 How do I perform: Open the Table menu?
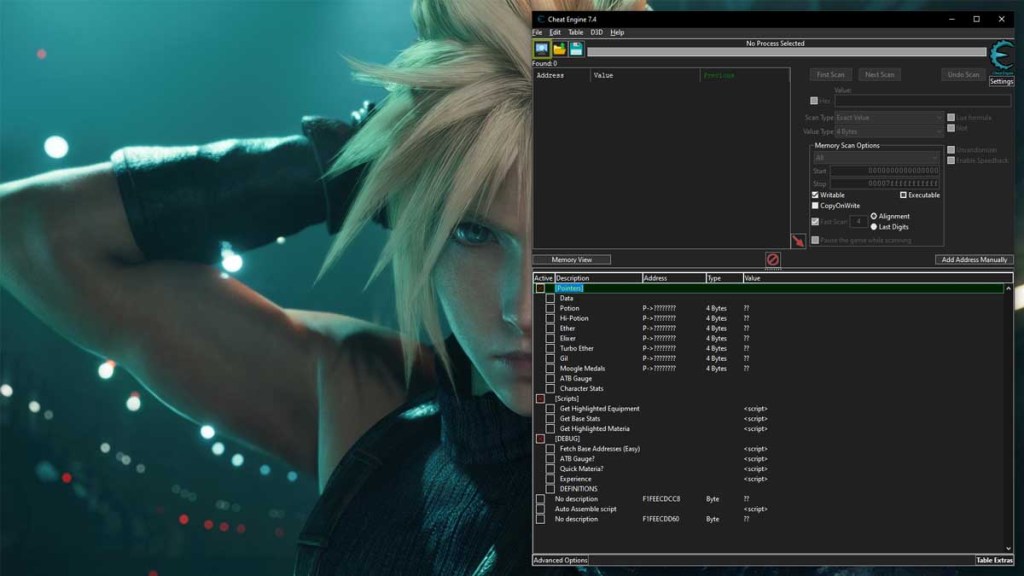[575, 32]
